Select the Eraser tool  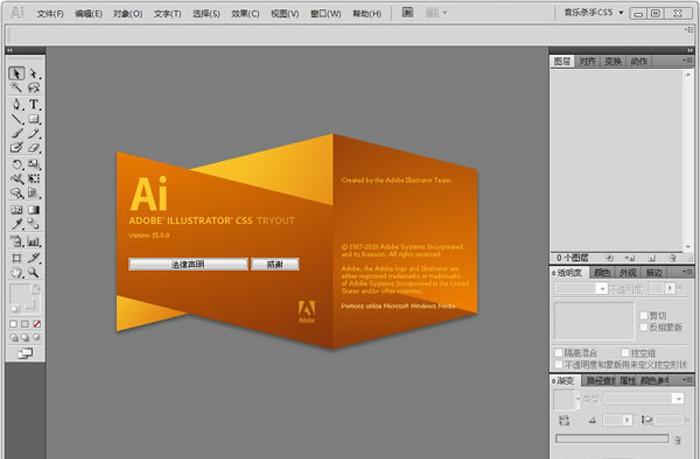pyautogui.click(x=34, y=147)
